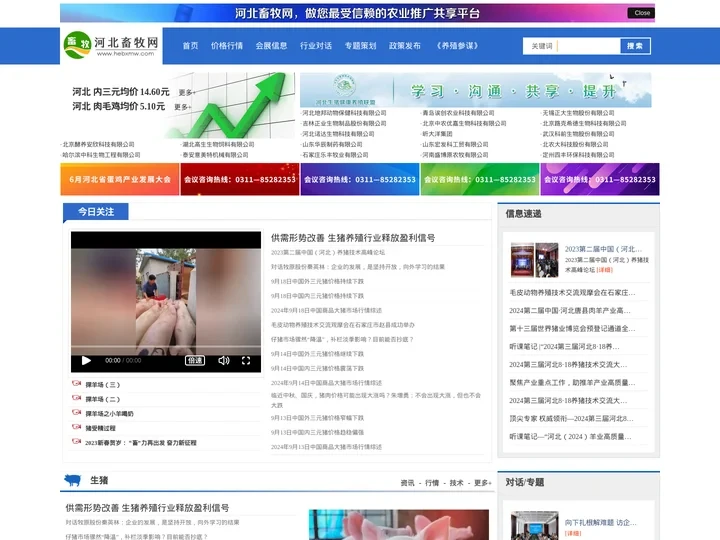
Task: Open headline 供需形势改善 in 今日关注
Action: [x=353, y=238]
